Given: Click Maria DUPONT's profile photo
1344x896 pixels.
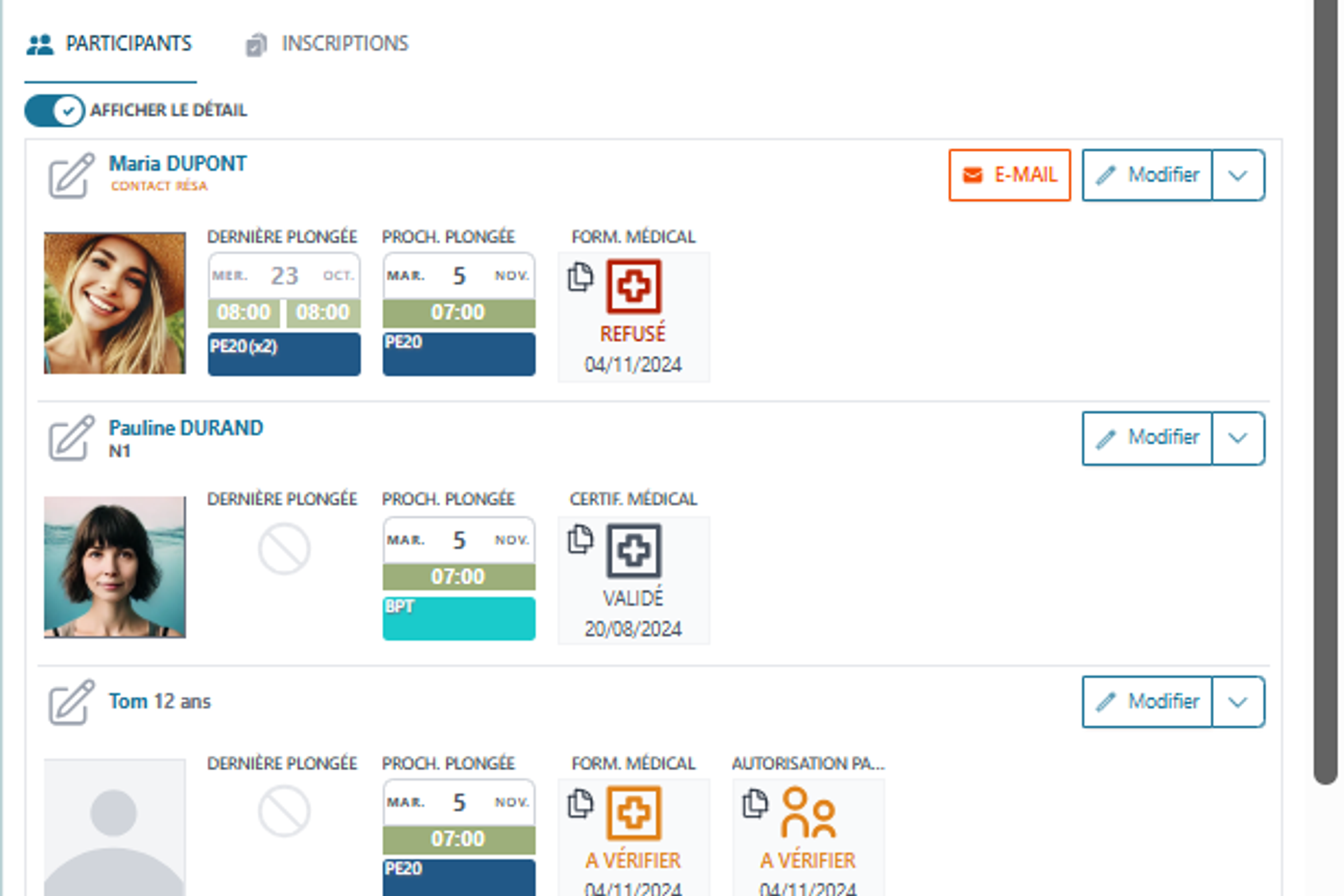Looking at the screenshot, I should point(115,303).
